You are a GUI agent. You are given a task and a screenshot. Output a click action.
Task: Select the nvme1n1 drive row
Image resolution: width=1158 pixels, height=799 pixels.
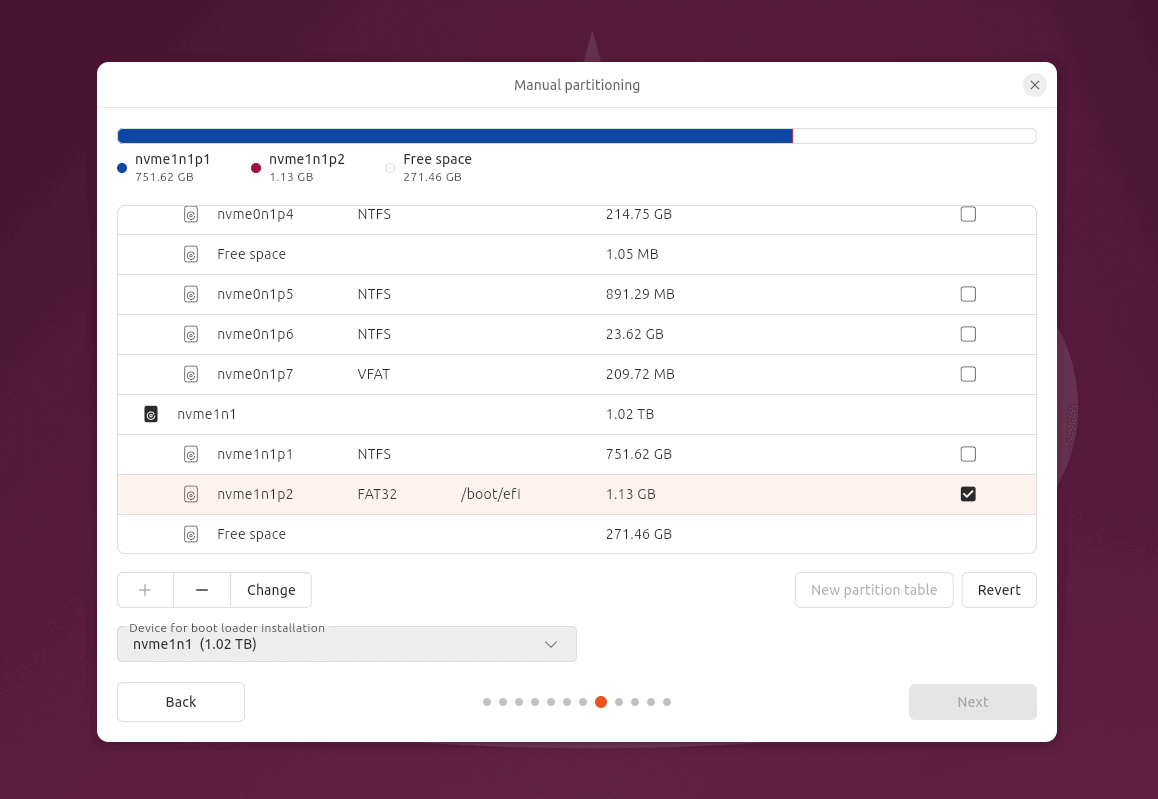point(577,414)
